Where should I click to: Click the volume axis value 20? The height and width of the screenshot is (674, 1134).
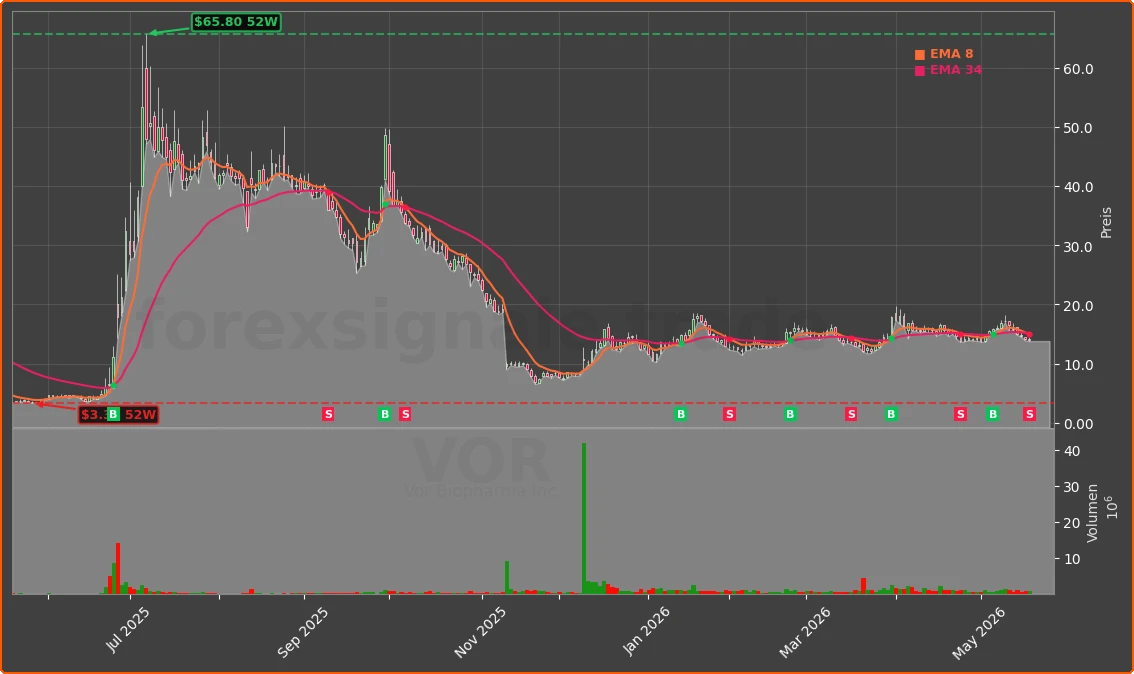click(1073, 524)
